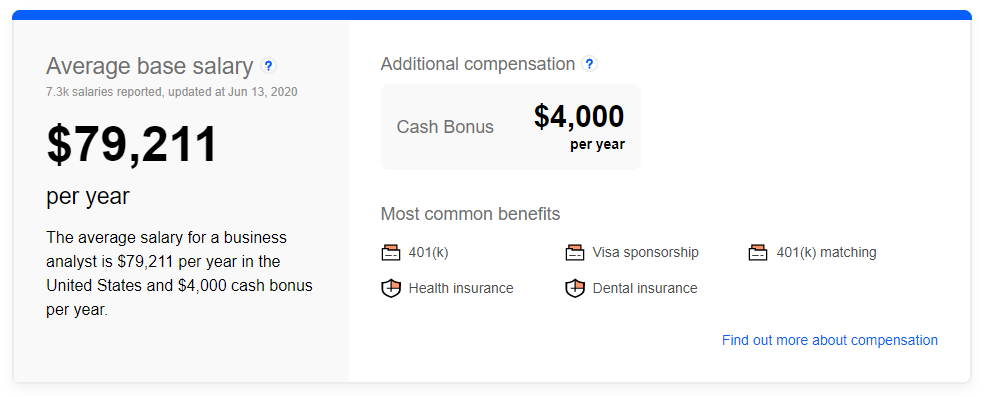Click the Health insurance shield icon
This screenshot has height=396, width=985.
391,289
